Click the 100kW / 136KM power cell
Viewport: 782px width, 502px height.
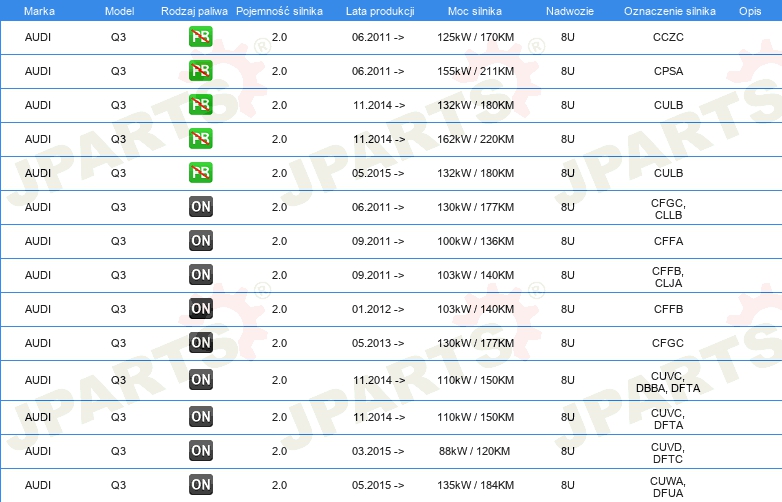click(475, 241)
